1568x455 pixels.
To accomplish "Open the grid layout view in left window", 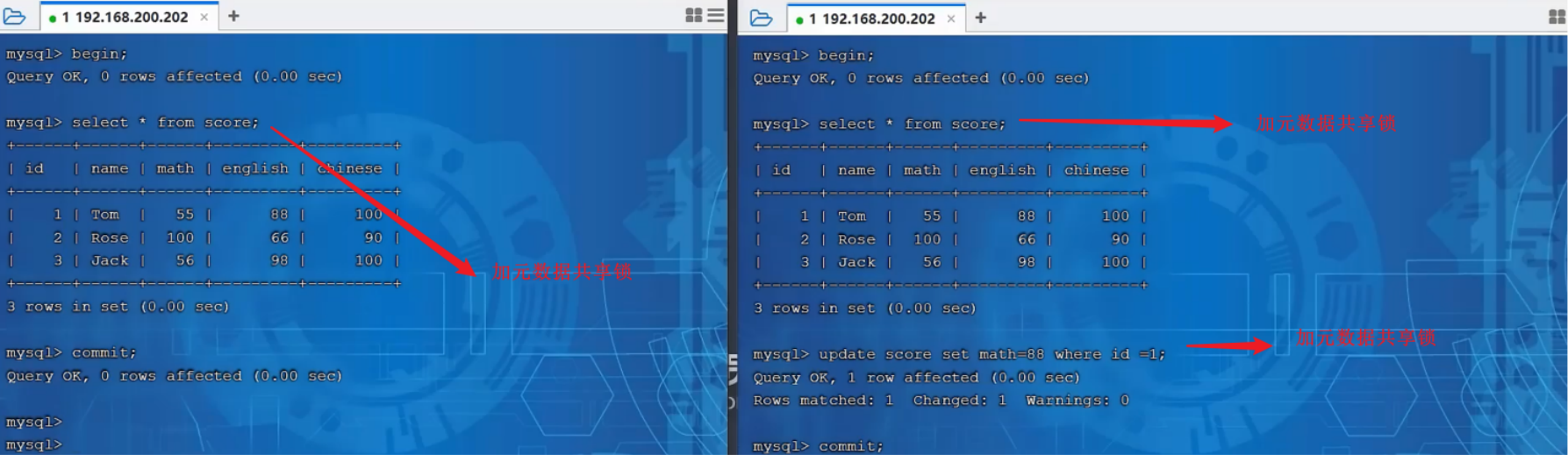I will tap(693, 15).
